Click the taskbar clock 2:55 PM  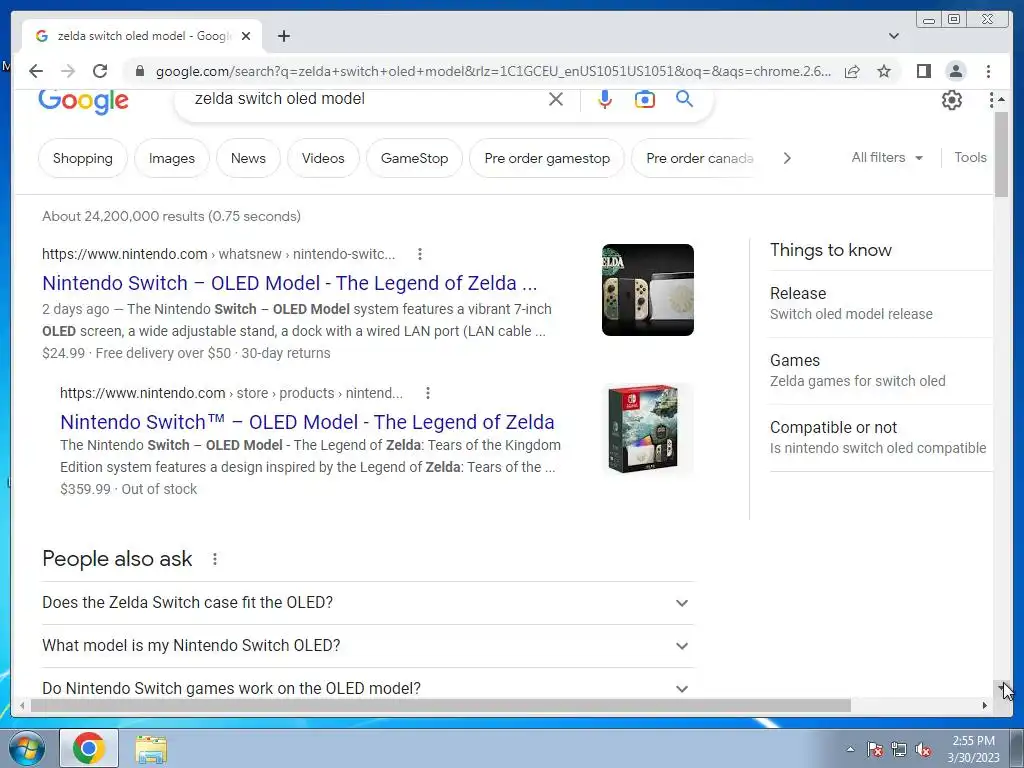tap(973, 749)
